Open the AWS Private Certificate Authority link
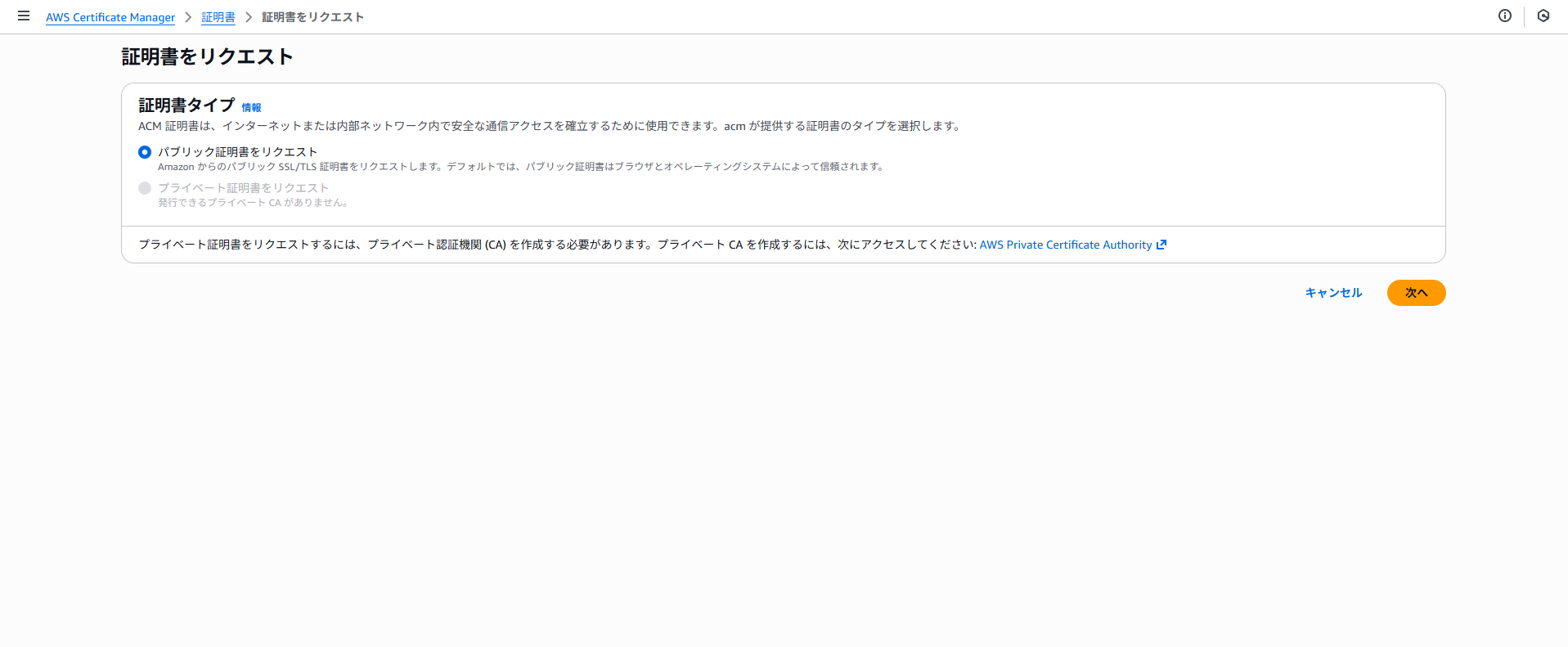The width and height of the screenshot is (1568, 647). point(1065,245)
